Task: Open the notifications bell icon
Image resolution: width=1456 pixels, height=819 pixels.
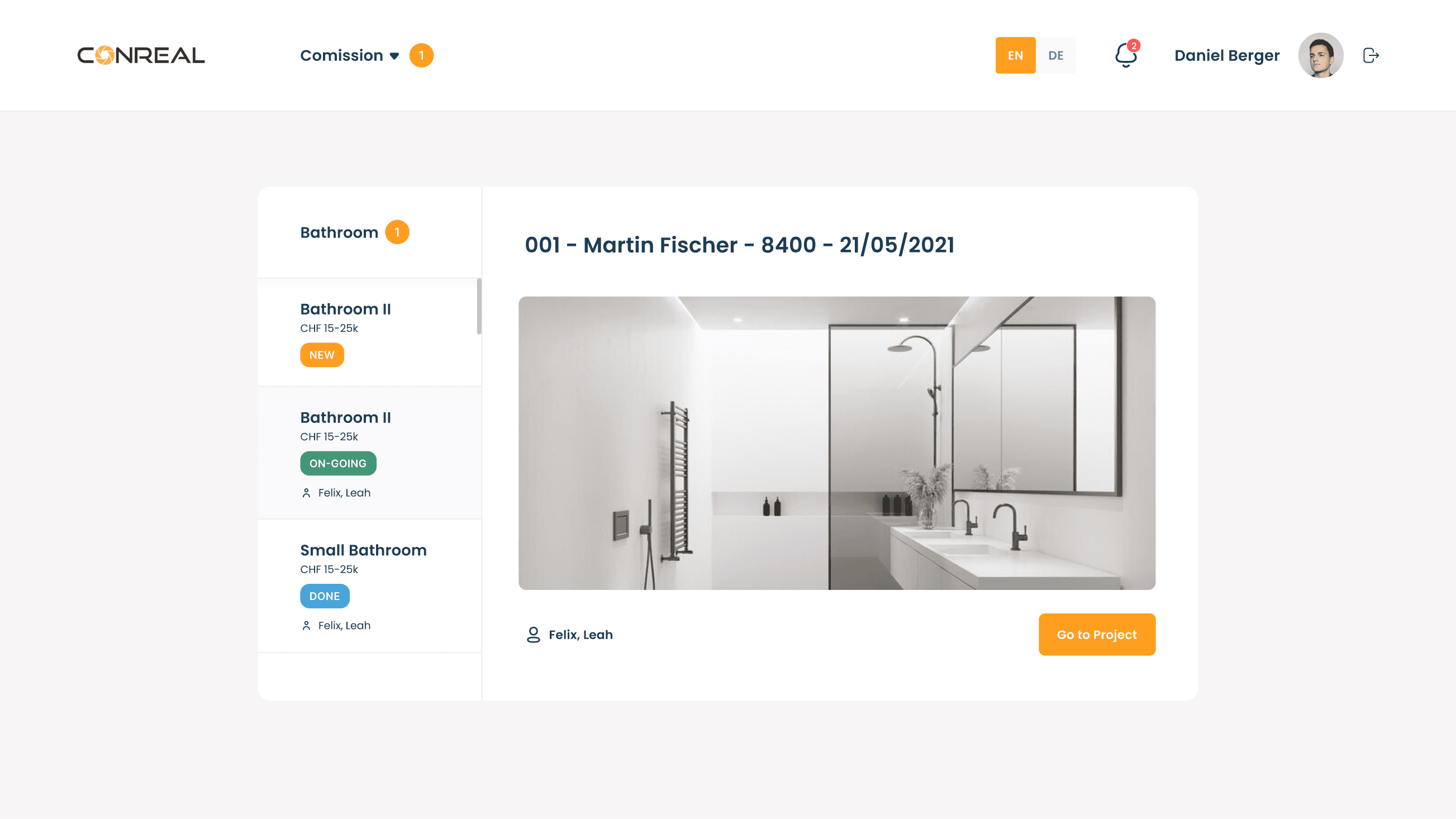Action: tap(1126, 55)
